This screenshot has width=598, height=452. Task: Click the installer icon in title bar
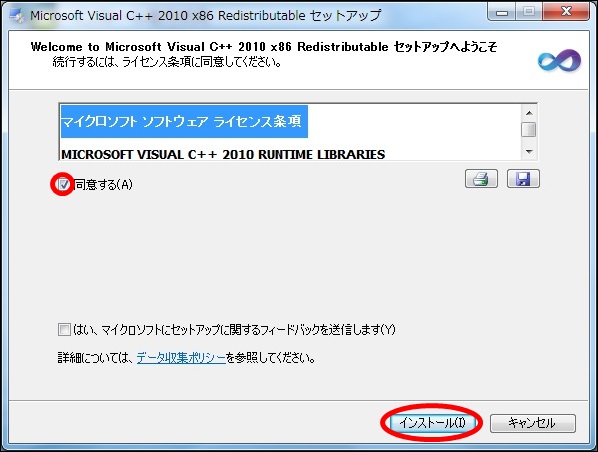[17, 15]
